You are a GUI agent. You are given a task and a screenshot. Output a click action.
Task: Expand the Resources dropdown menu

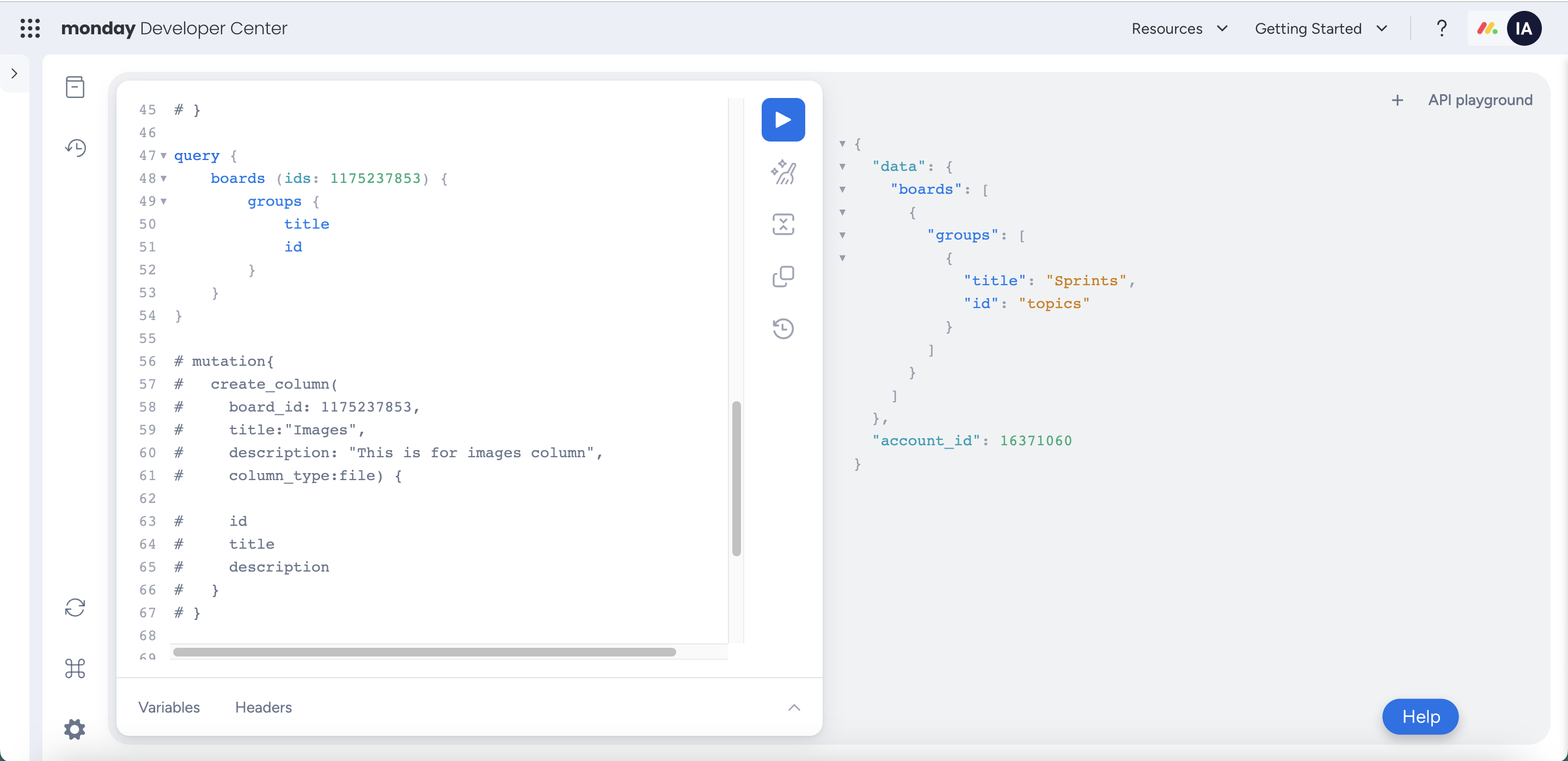tap(1179, 29)
